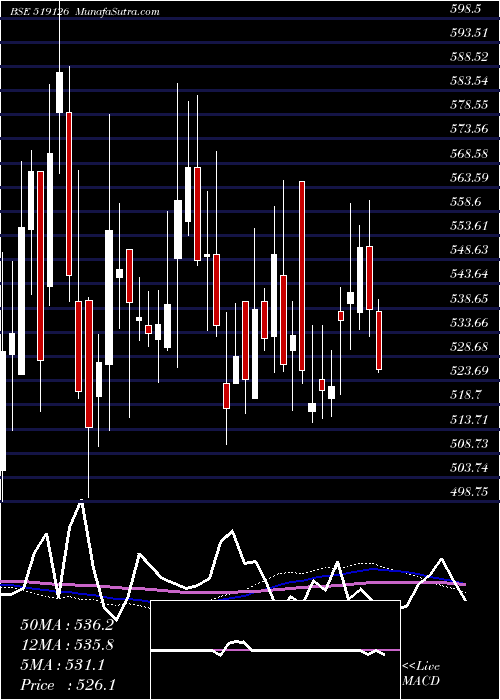Select the 523.69 price axis label
500x700 pixels.
tap(468, 371)
